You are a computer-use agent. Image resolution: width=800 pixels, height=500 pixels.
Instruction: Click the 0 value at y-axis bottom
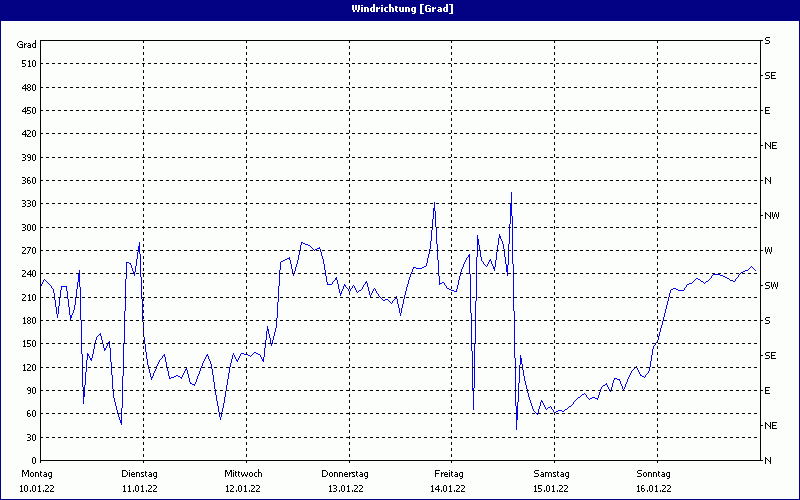(x=32, y=460)
